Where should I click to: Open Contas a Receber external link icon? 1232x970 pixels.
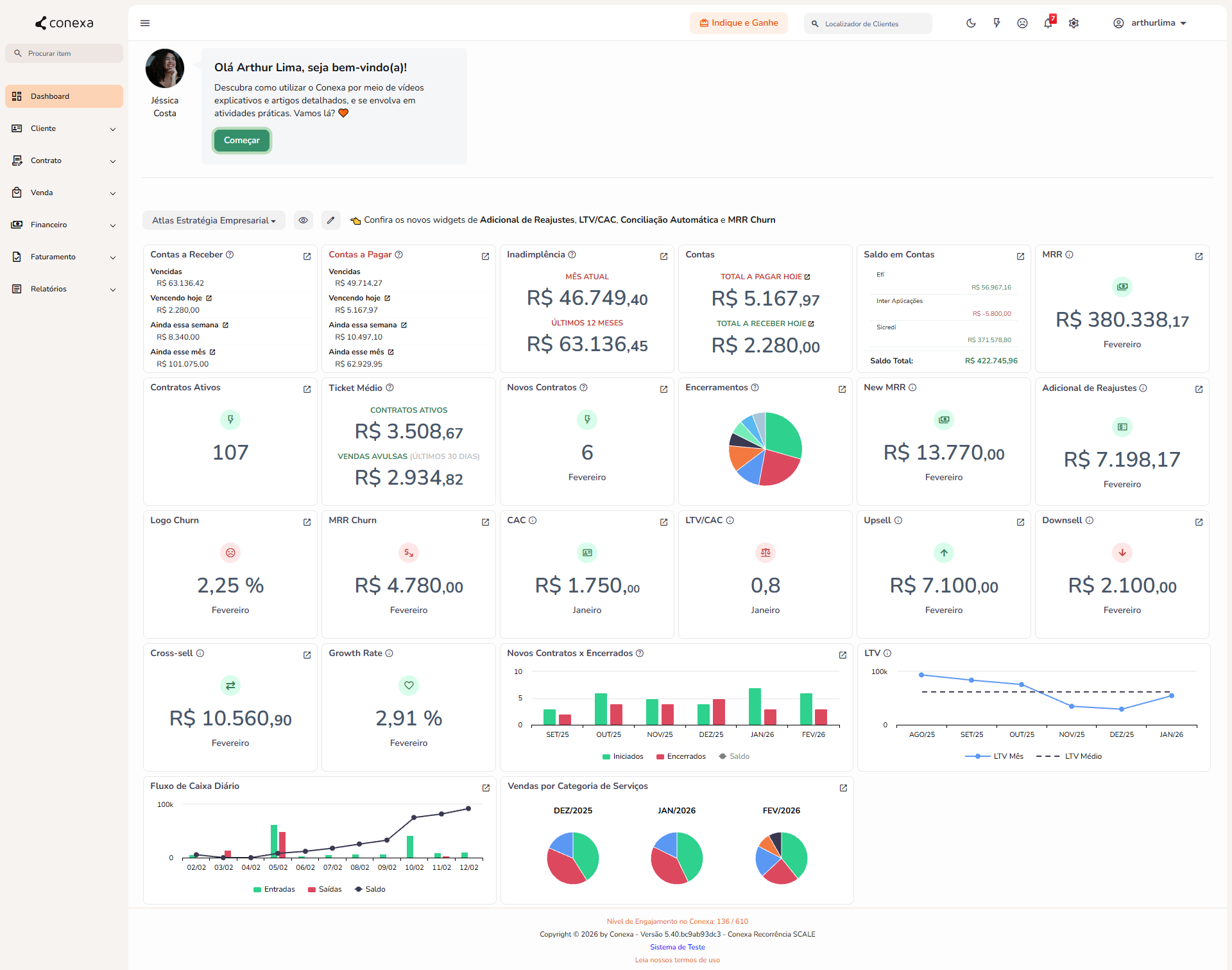307,256
